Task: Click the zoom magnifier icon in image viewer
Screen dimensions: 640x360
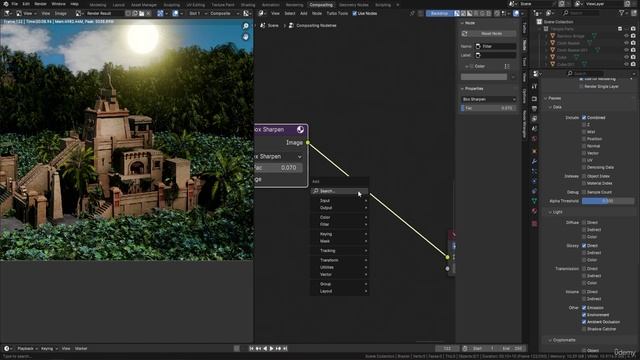Action: (246, 26)
